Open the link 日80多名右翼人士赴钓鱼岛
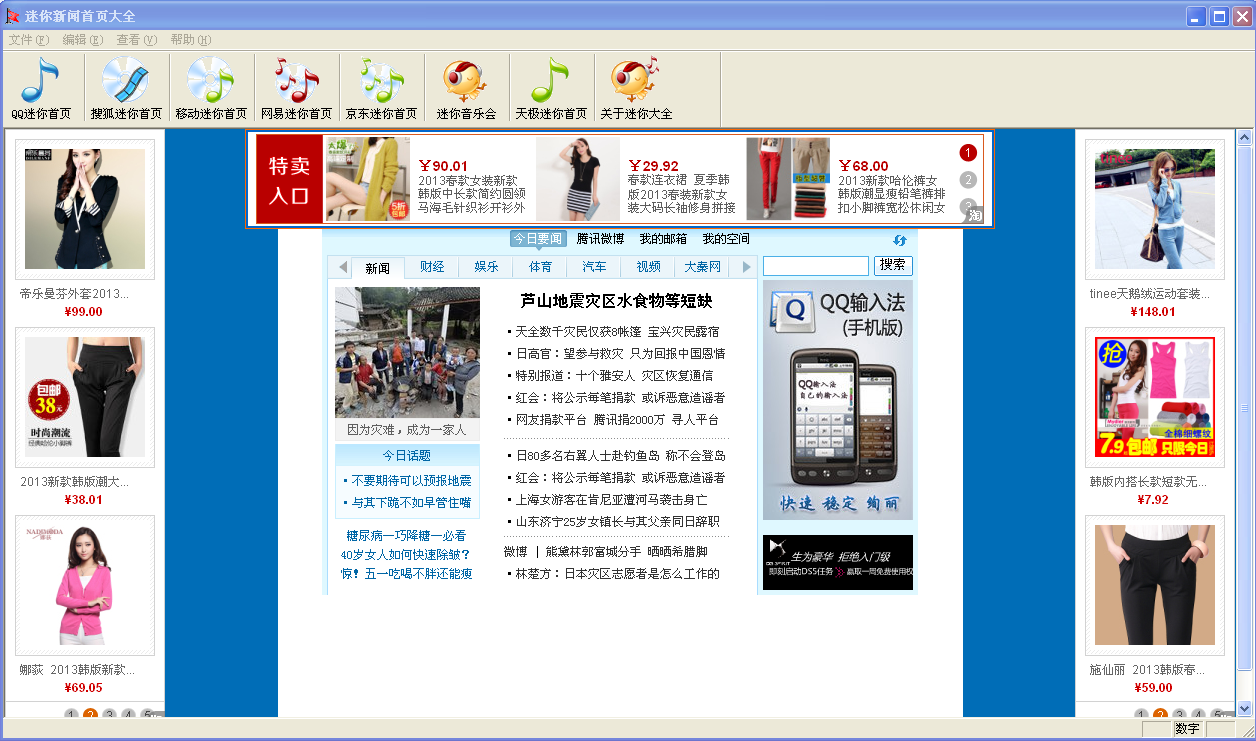Image resolution: width=1256 pixels, height=741 pixels. coord(587,455)
